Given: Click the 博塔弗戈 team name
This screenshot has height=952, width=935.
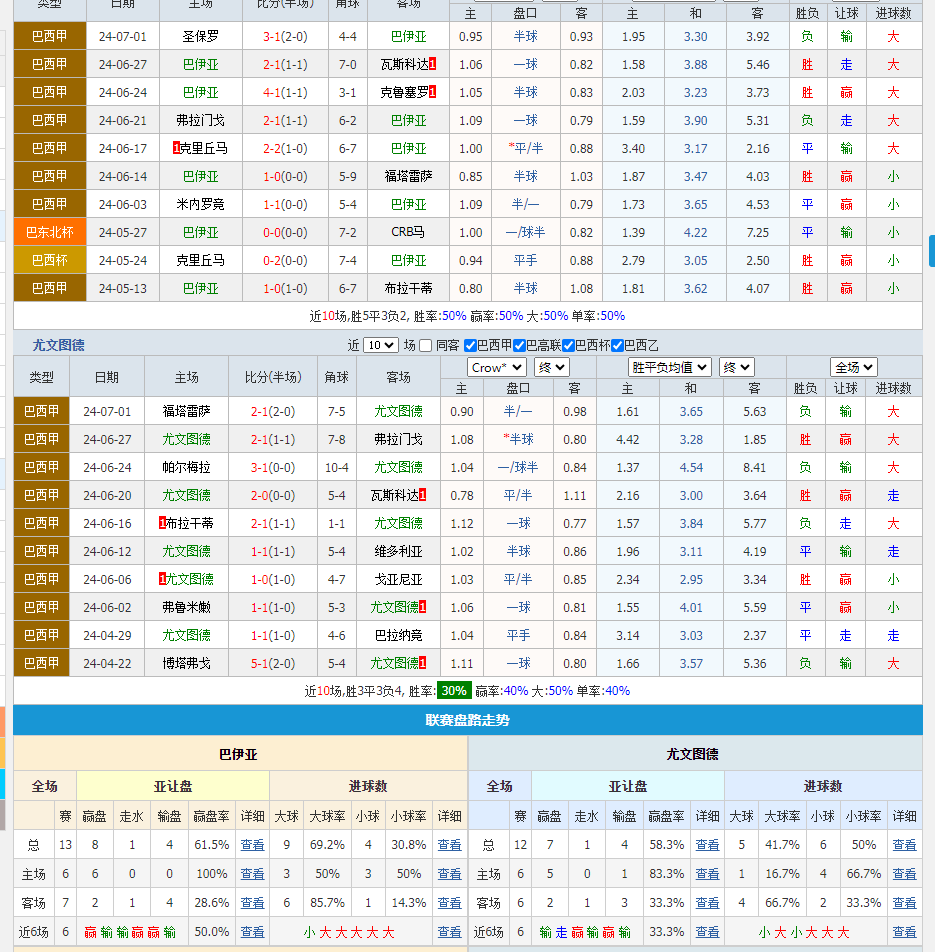Looking at the screenshot, I should coord(186,662).
